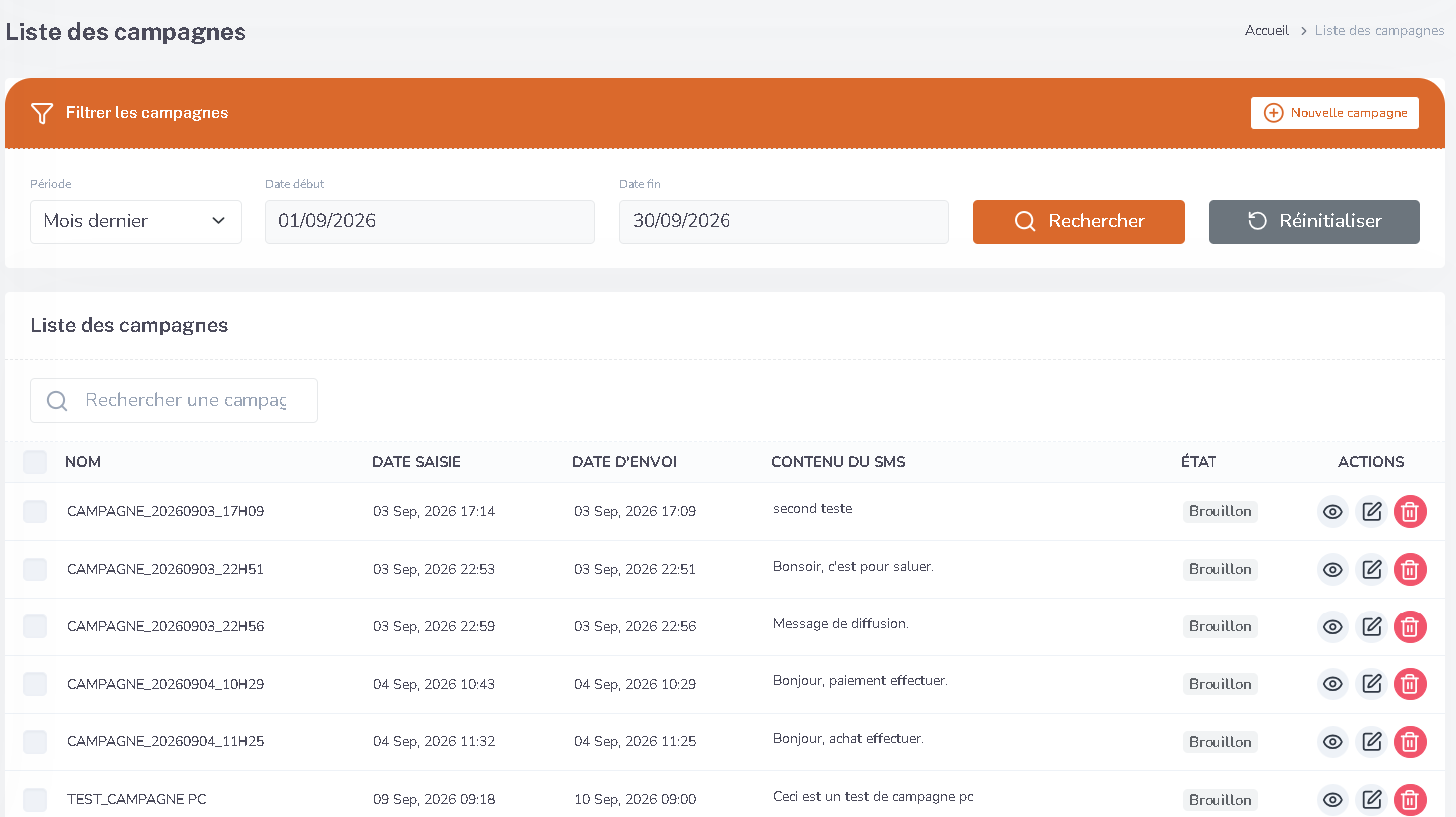
Task: Delete campaign CAMPAGNE_20260903_22H56
Action: [1410, 627]
